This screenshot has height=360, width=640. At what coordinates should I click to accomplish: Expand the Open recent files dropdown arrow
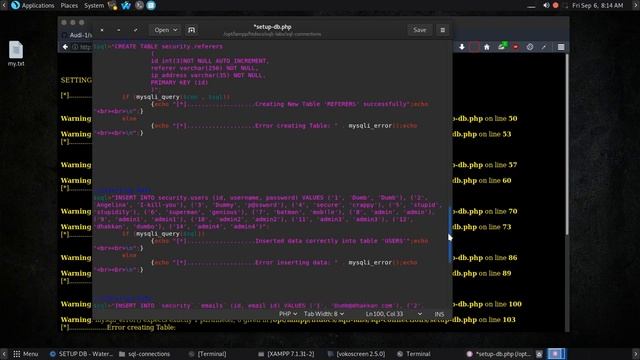point(175,30)
